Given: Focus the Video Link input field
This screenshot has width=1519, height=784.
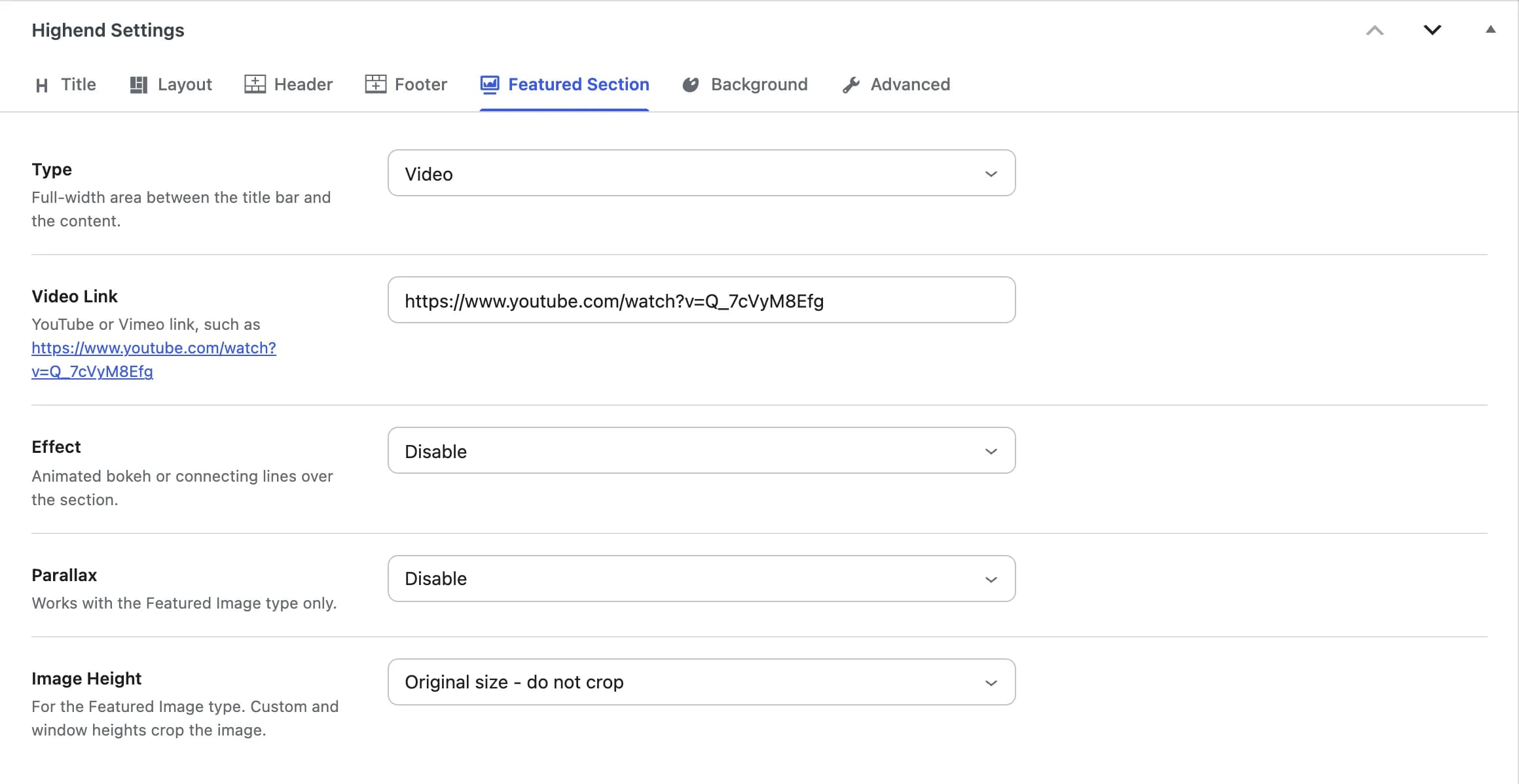Looking at the screenshot, I should tap(701, 300).
